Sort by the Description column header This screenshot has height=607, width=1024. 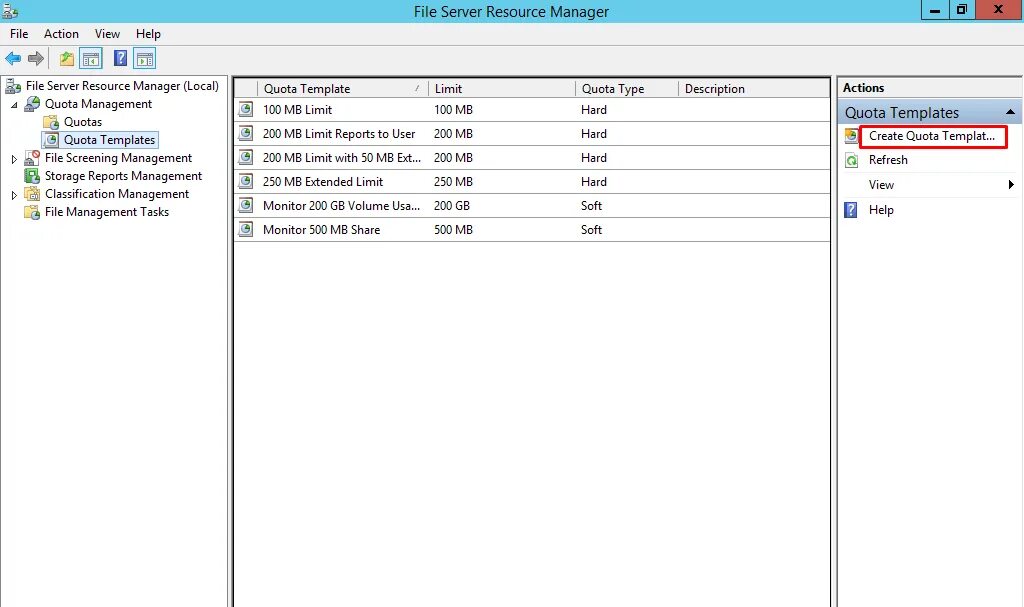[x=754, y=89]
